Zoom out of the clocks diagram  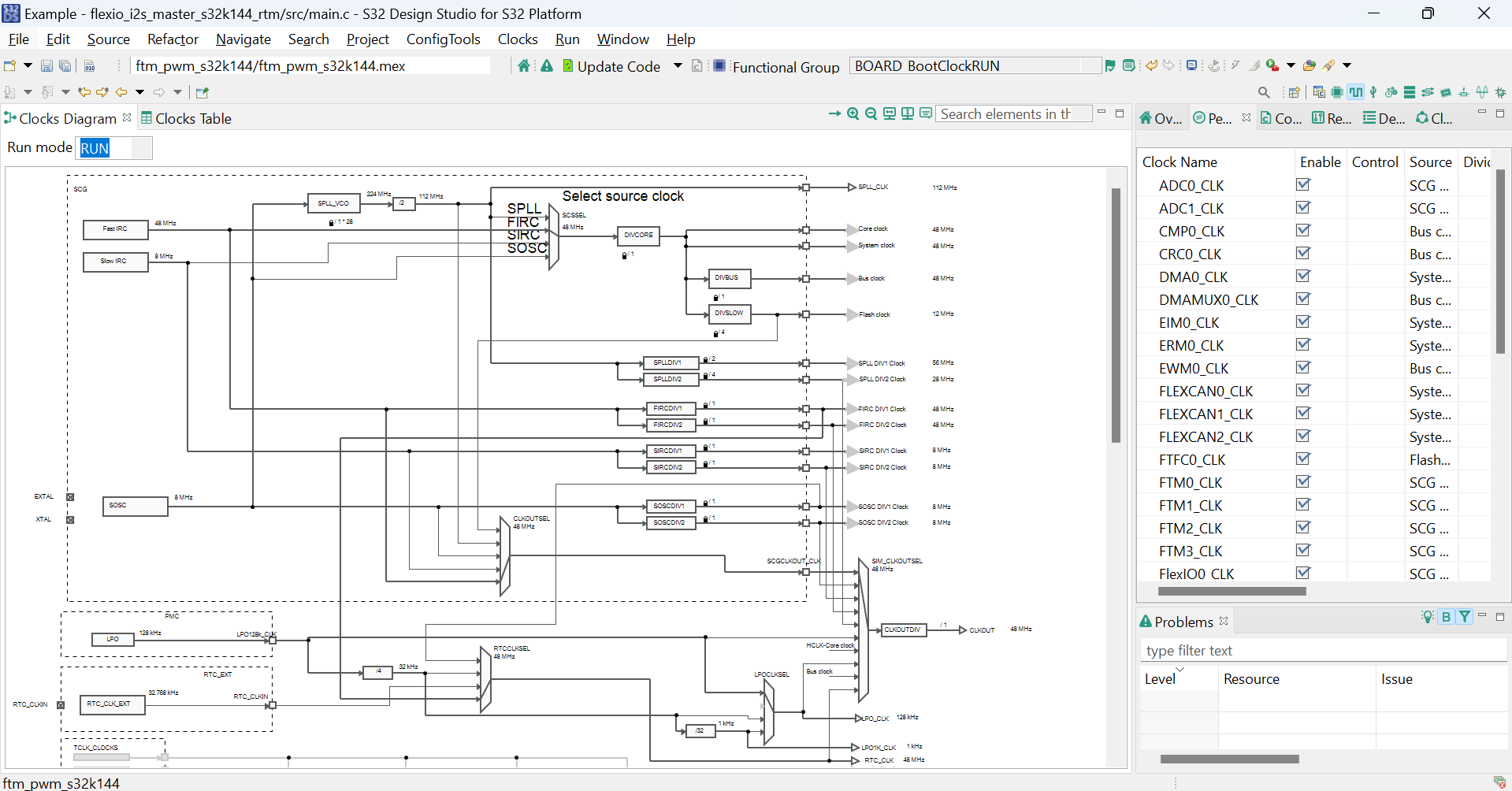(x=871, y=113)
